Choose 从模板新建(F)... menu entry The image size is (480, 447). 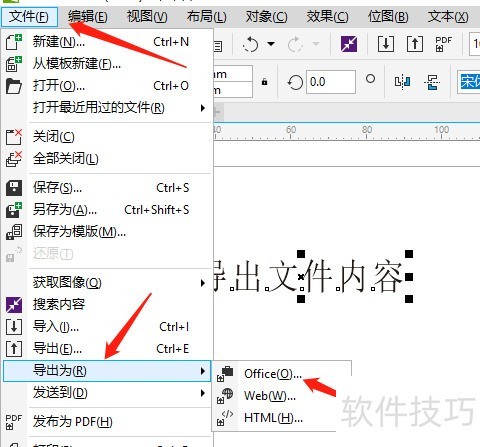tap(107, 64)
